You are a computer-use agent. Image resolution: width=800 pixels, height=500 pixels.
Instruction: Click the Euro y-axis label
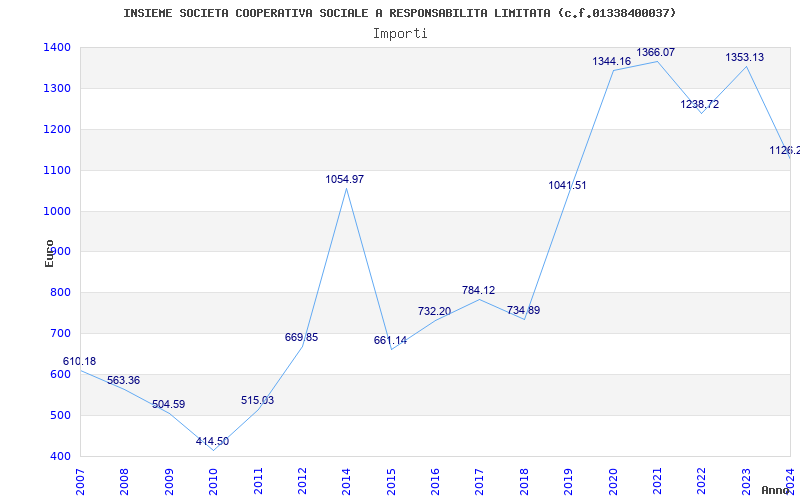(49, 254)
